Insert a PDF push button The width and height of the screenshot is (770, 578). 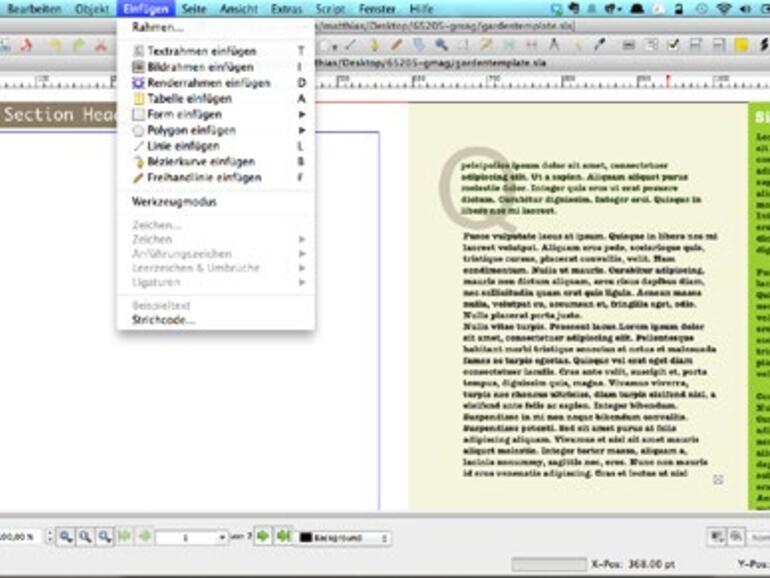tap(628, 45)
